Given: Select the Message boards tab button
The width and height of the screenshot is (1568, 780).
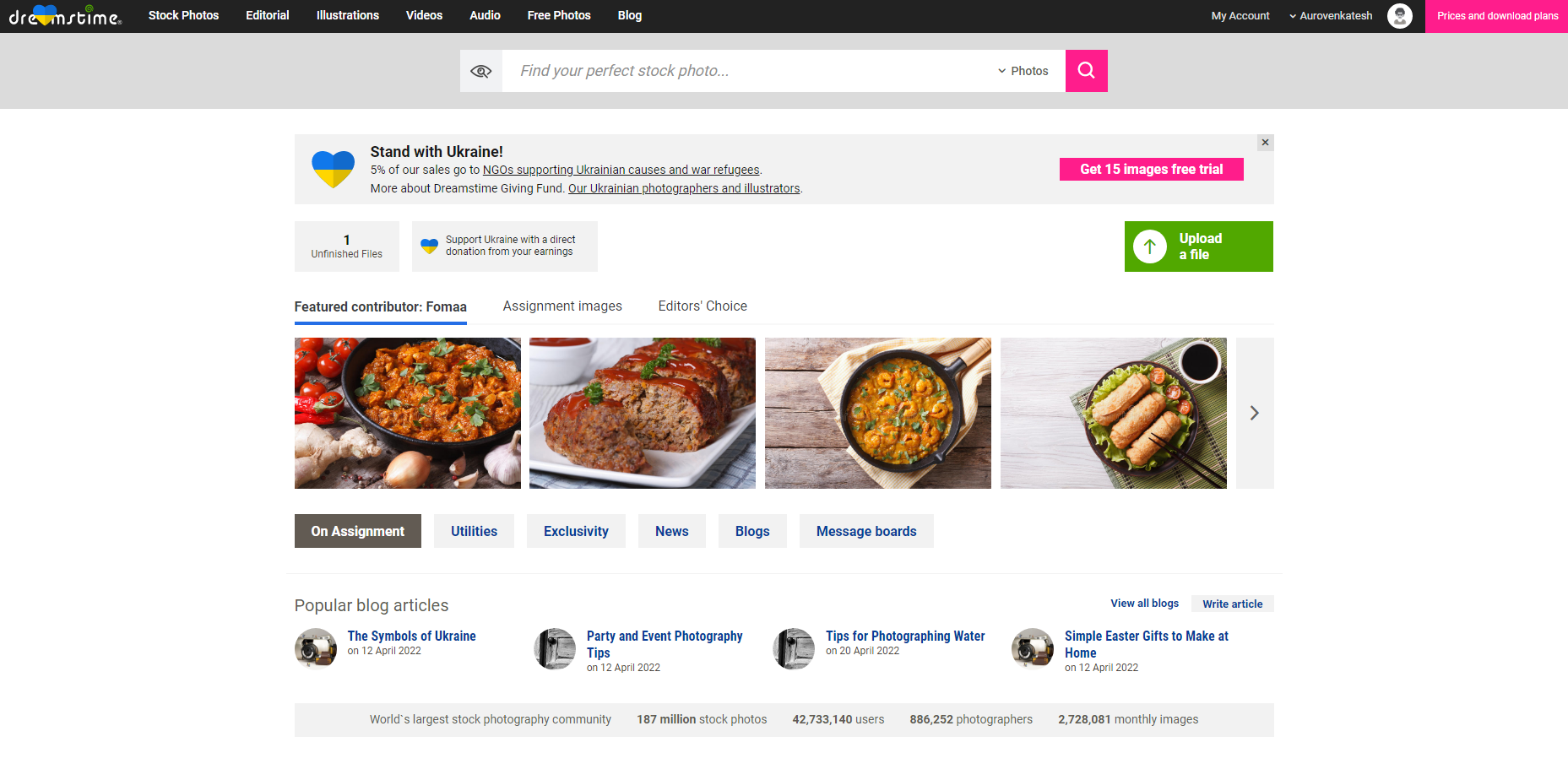Looking at the screenshot, I should (x=866, y=531).
